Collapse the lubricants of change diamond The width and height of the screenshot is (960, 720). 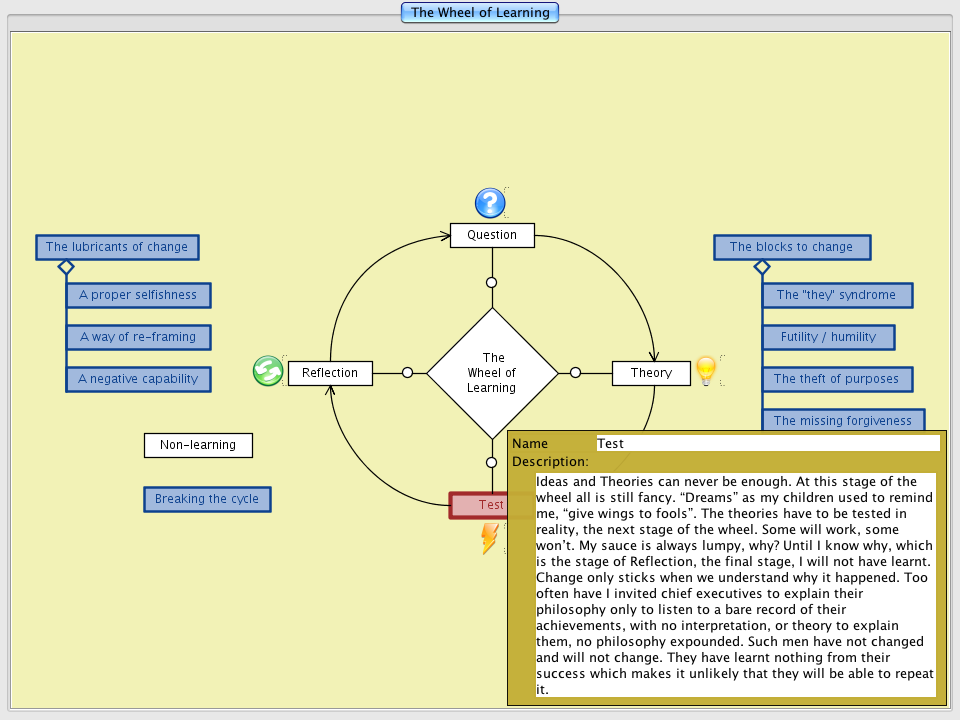(66, 267)
